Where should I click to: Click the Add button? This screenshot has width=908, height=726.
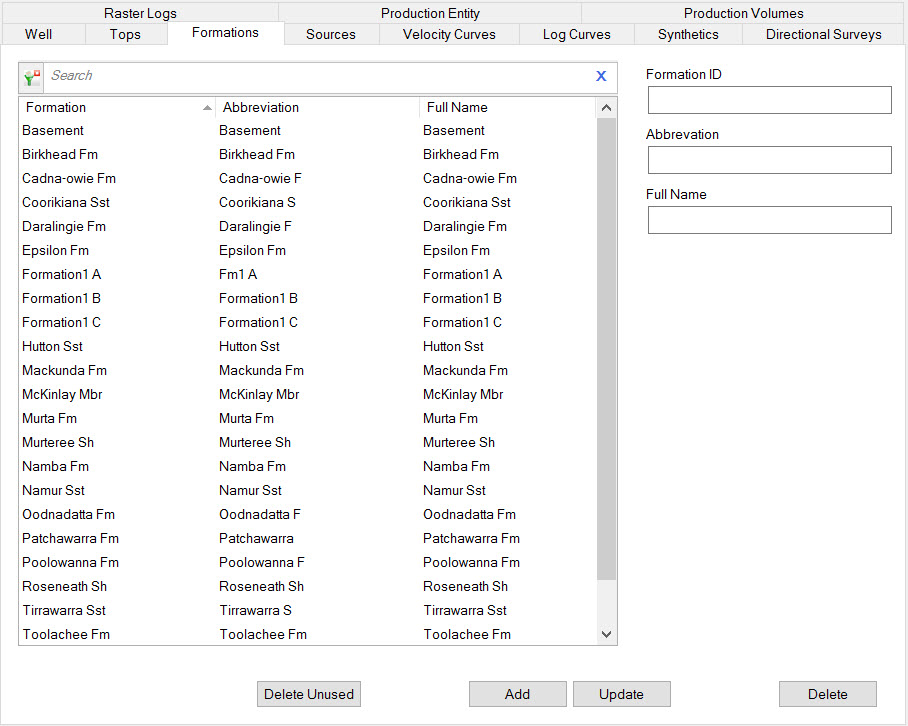tap(517, 694)
